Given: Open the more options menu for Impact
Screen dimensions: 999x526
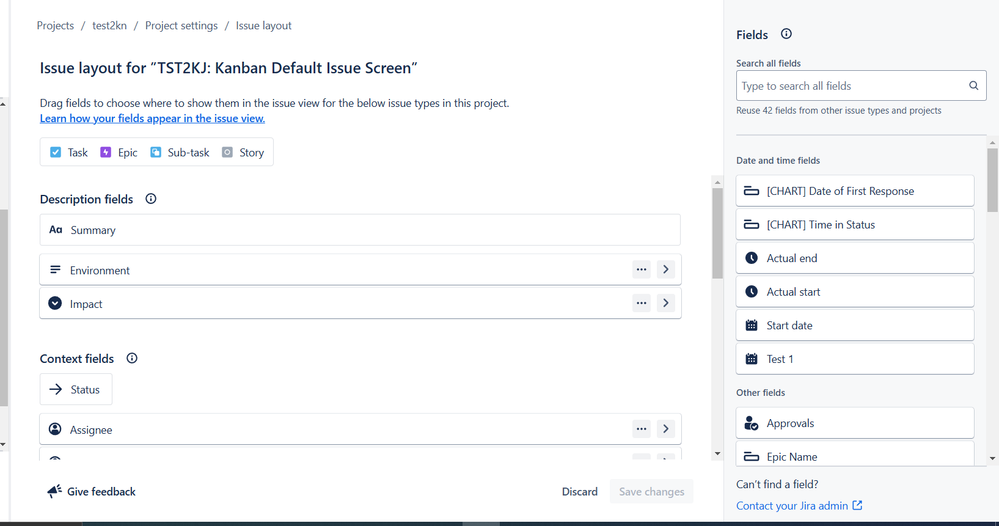Looking at the screenshot, I should [x=642, y=303].
